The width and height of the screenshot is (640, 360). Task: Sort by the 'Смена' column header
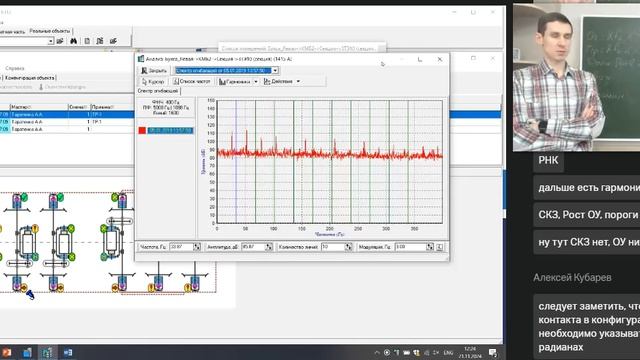(x=79, y=107)
